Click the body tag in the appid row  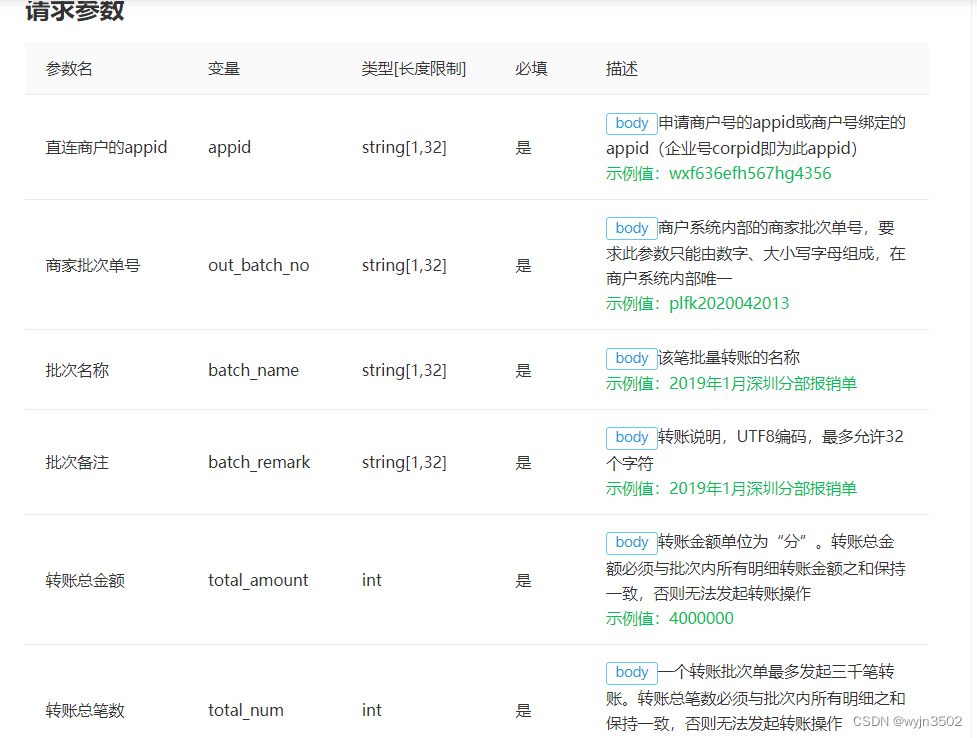click(x=631, y=123)
